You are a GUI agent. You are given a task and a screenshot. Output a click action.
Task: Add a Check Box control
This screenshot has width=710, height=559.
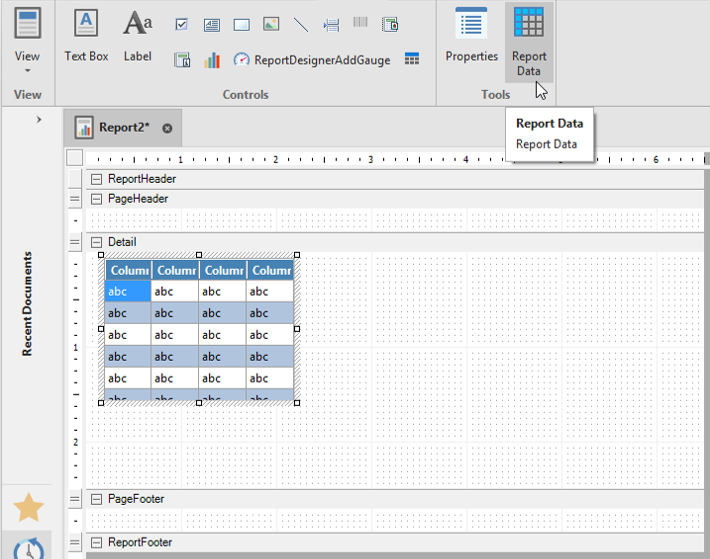pos(182,24)
